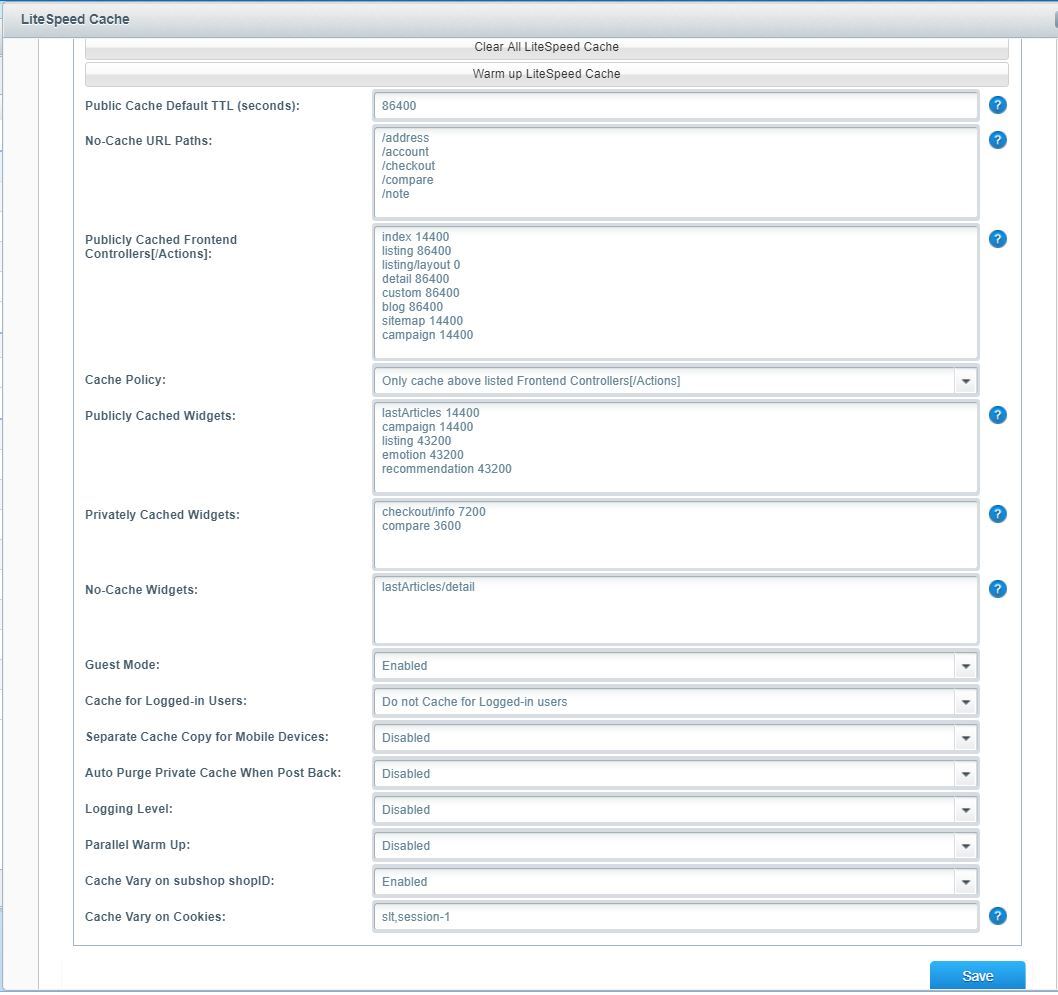Viewport: 1058px width, 995px height.
Task: Focus the Public Cache Default TTL field
Action: (x=675, y=106)
